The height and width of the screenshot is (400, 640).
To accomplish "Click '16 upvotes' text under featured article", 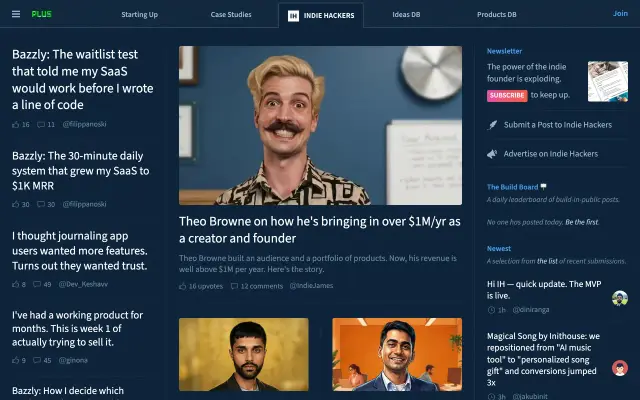I will (206, 286).
